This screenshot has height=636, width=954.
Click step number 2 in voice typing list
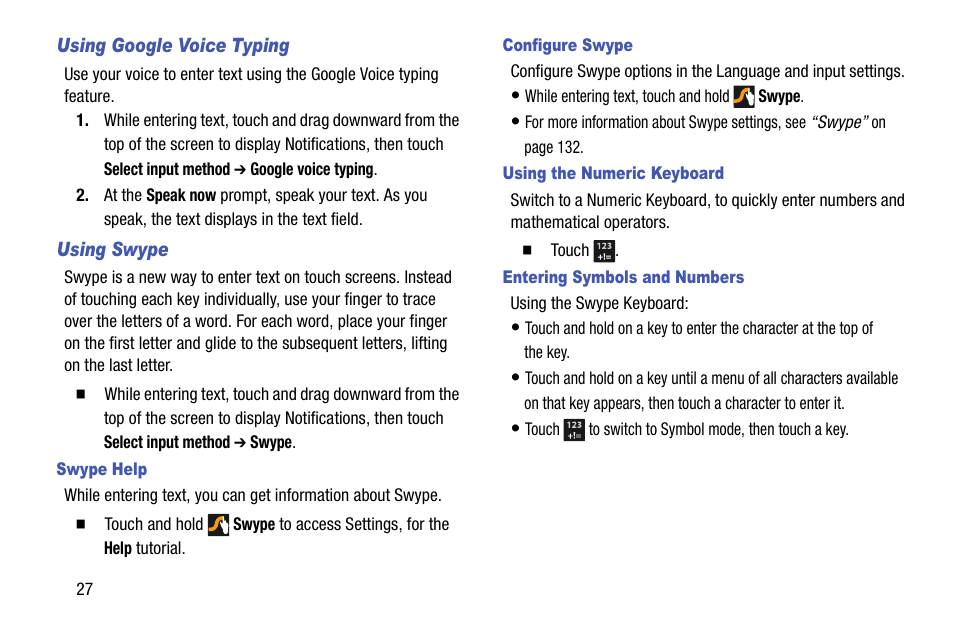(x=82, y=196)
